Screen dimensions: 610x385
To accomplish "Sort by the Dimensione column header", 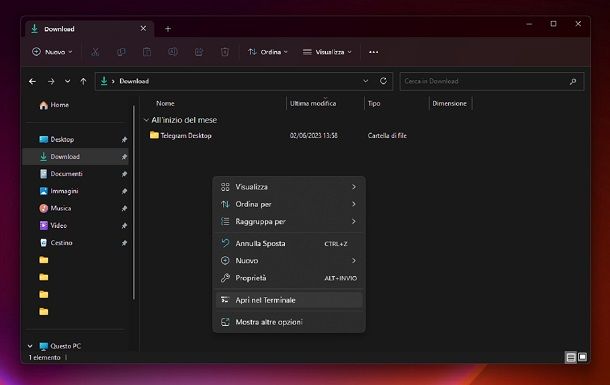I will click(x=449, y=103).
